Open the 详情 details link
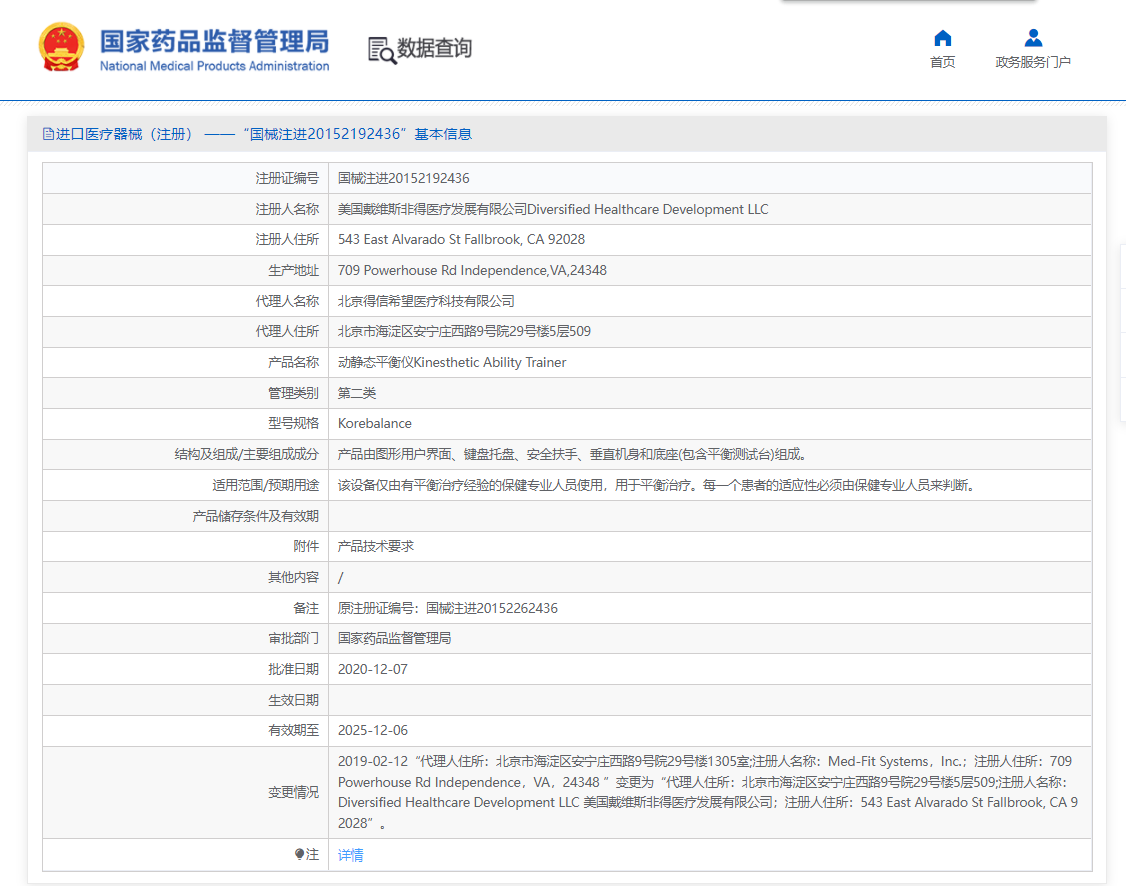The image size is (1126, 886). click(x=351, y=855)
